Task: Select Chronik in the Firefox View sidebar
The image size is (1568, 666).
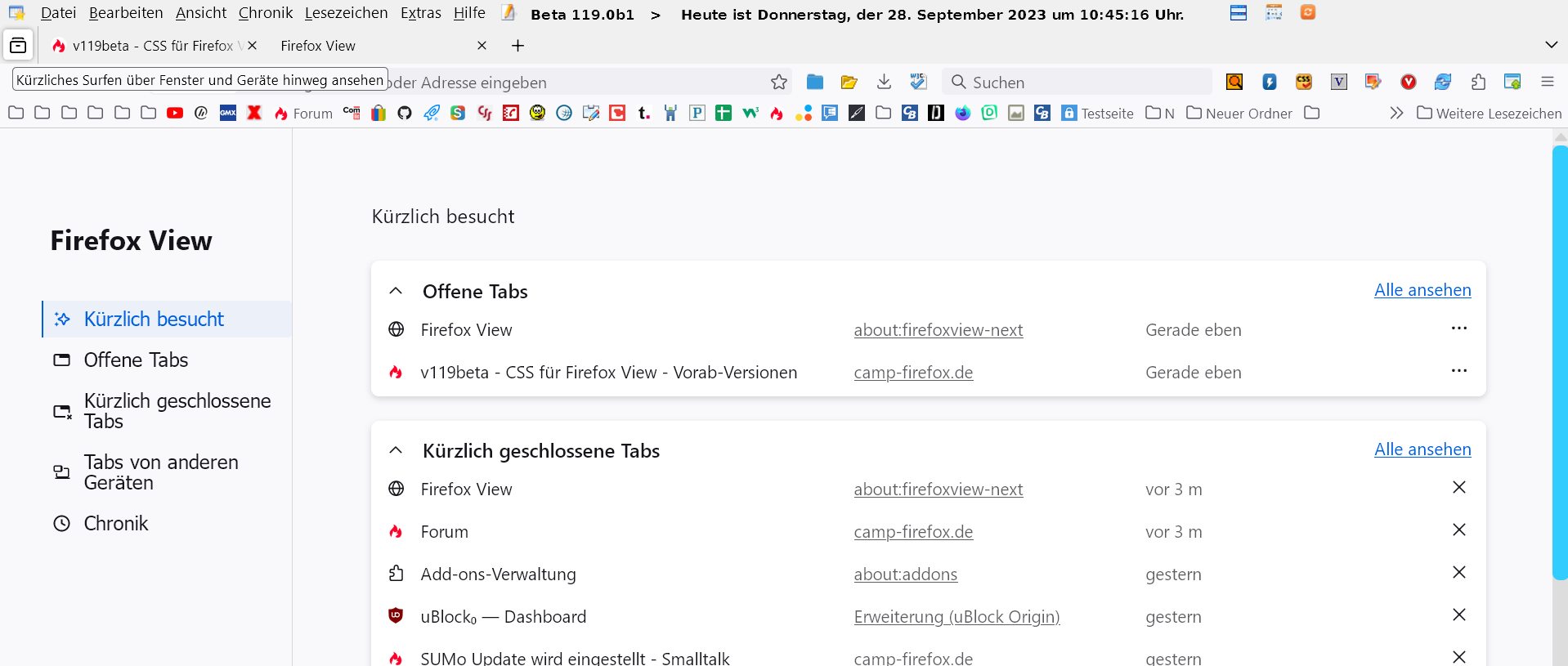Action: click(116, 523)
